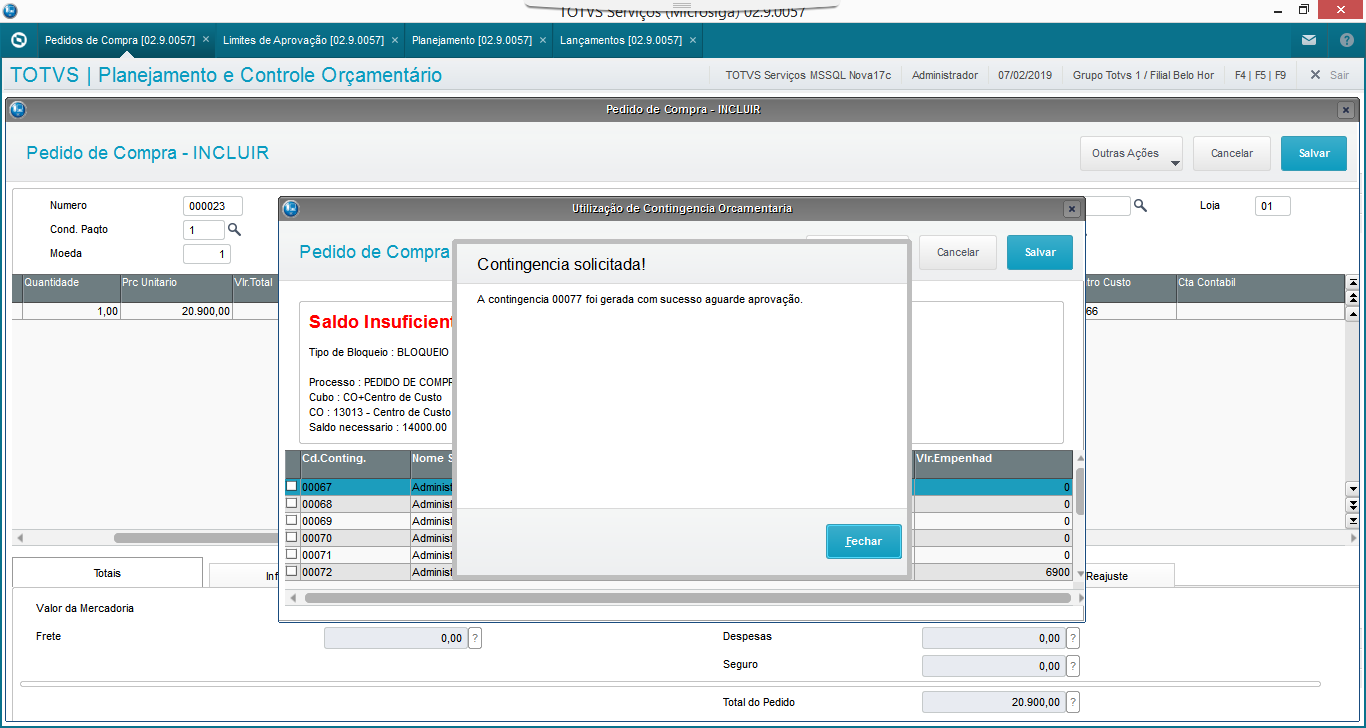Click the Grupo Totvs 1 / Filial label
The height and width of the screenshot is (728, 1366).
(x=1143, y=75)
